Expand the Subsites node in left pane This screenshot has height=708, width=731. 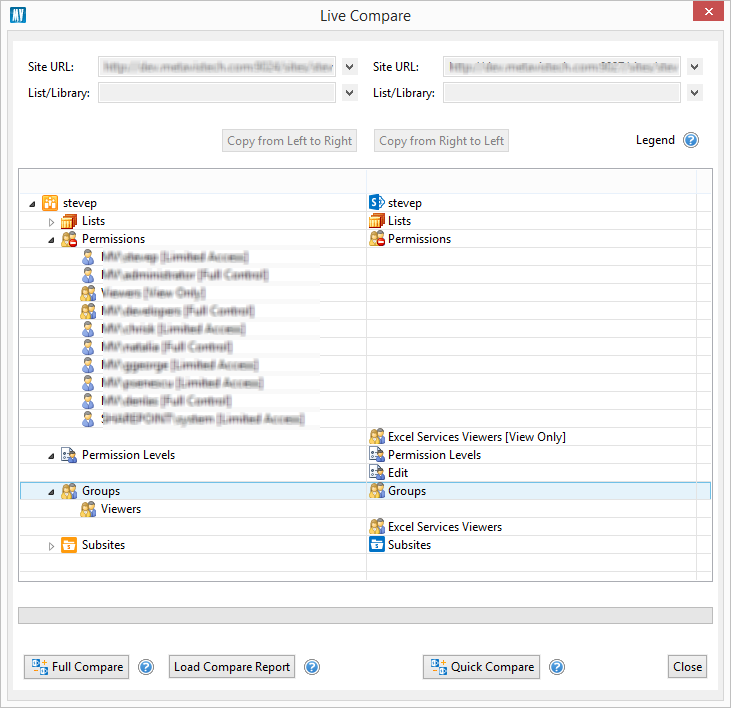51,546
